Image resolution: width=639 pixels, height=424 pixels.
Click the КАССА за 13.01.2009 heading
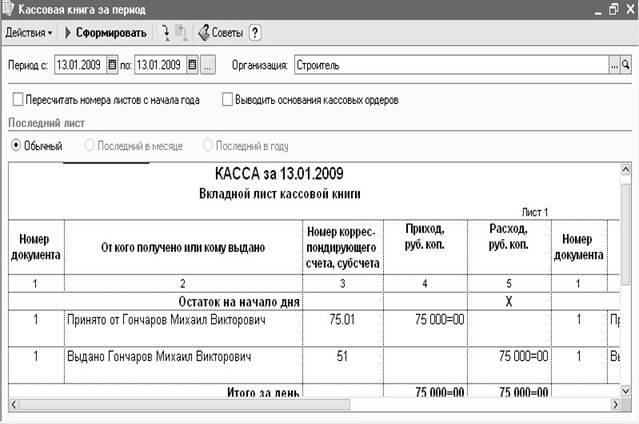coord(279,174)
